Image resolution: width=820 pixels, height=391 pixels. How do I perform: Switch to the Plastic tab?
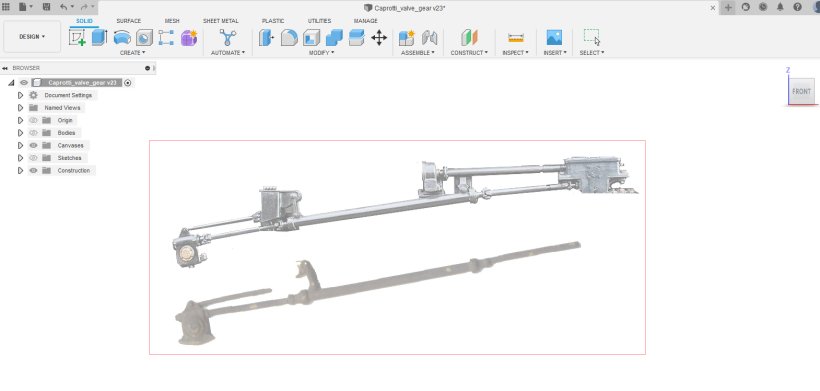pos(273,21)
